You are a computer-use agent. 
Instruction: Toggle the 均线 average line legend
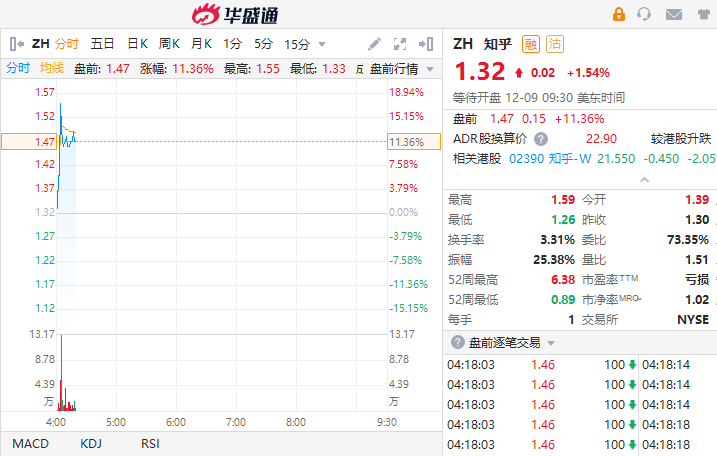[x=52, y=68]
